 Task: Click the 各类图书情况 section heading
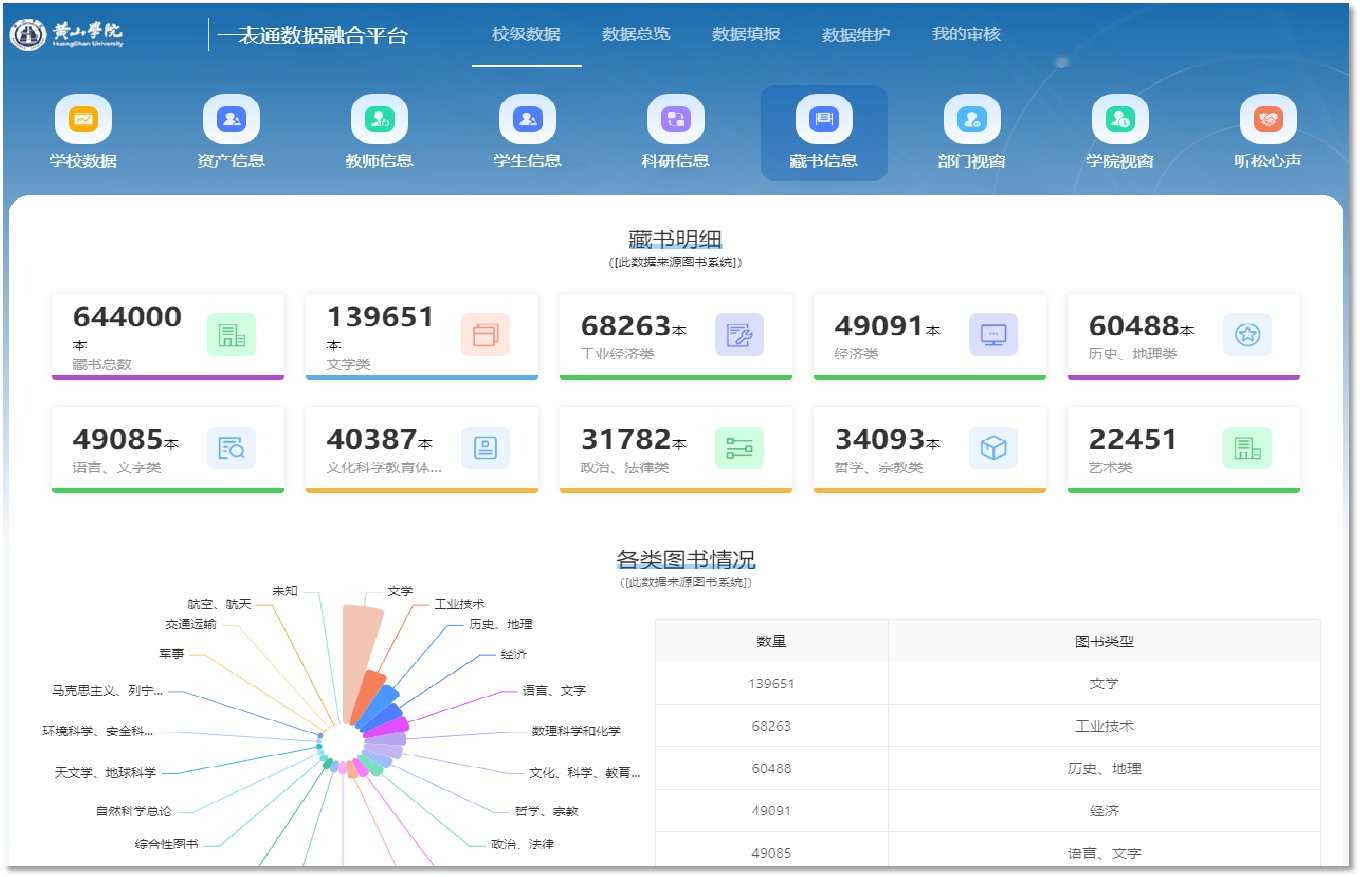(x=685, y=559)
